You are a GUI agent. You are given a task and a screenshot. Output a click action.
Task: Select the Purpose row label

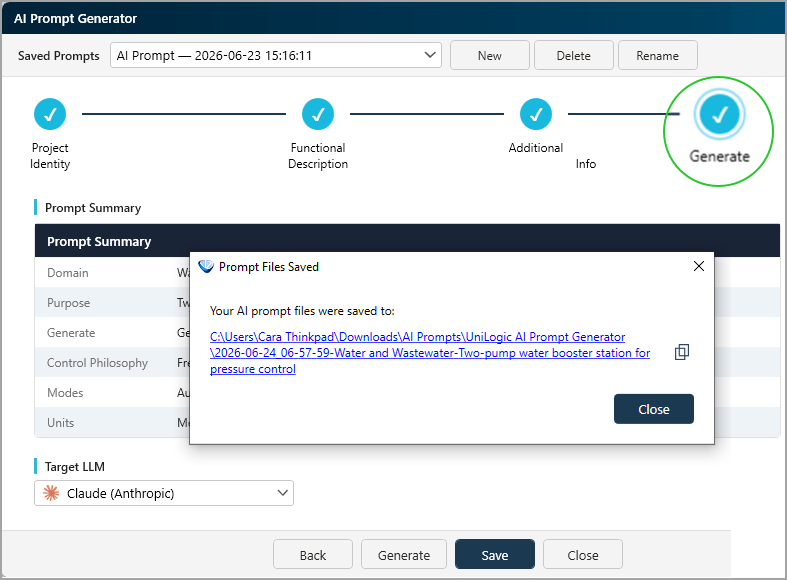coord(68,303)
